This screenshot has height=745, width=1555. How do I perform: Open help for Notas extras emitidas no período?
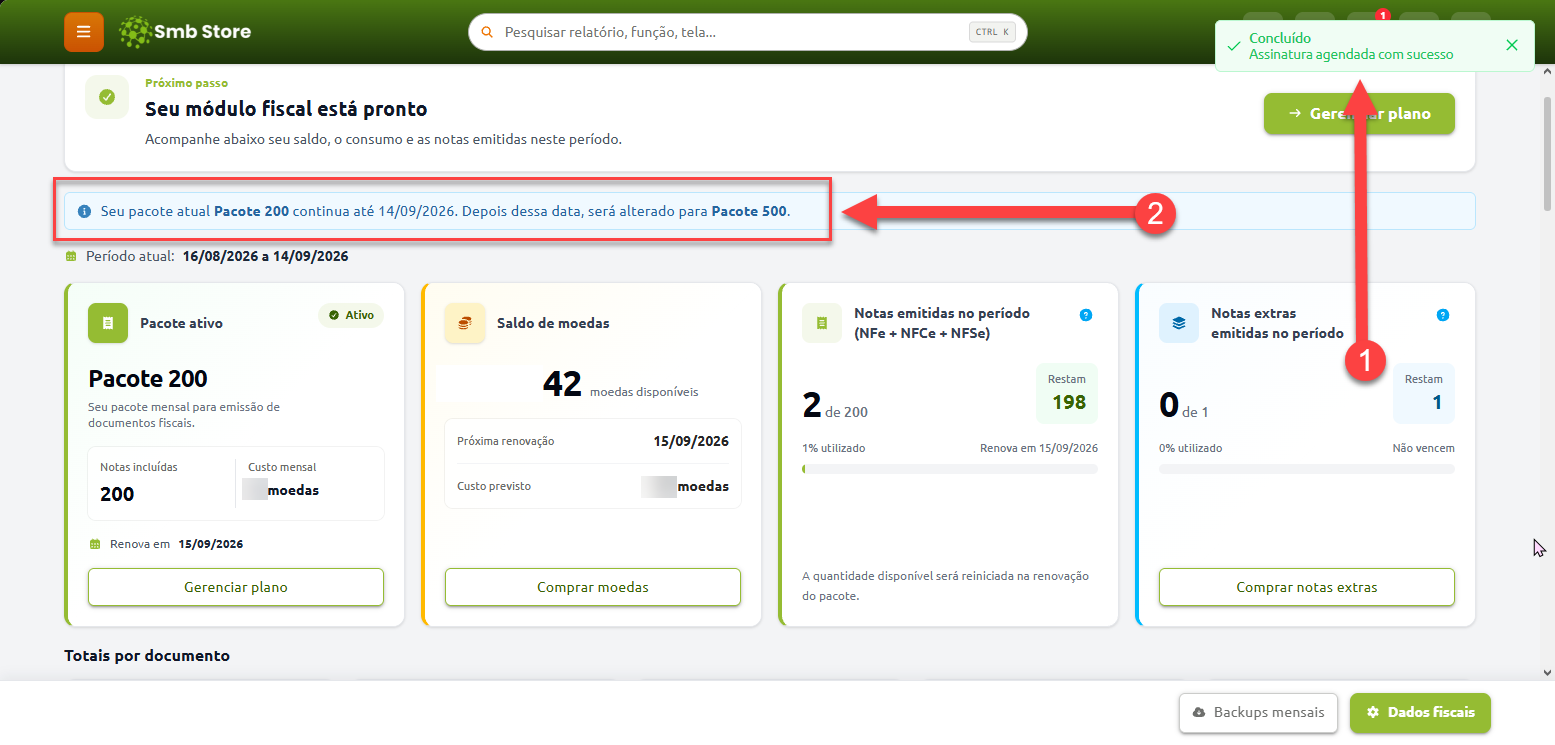point(1442,315)
